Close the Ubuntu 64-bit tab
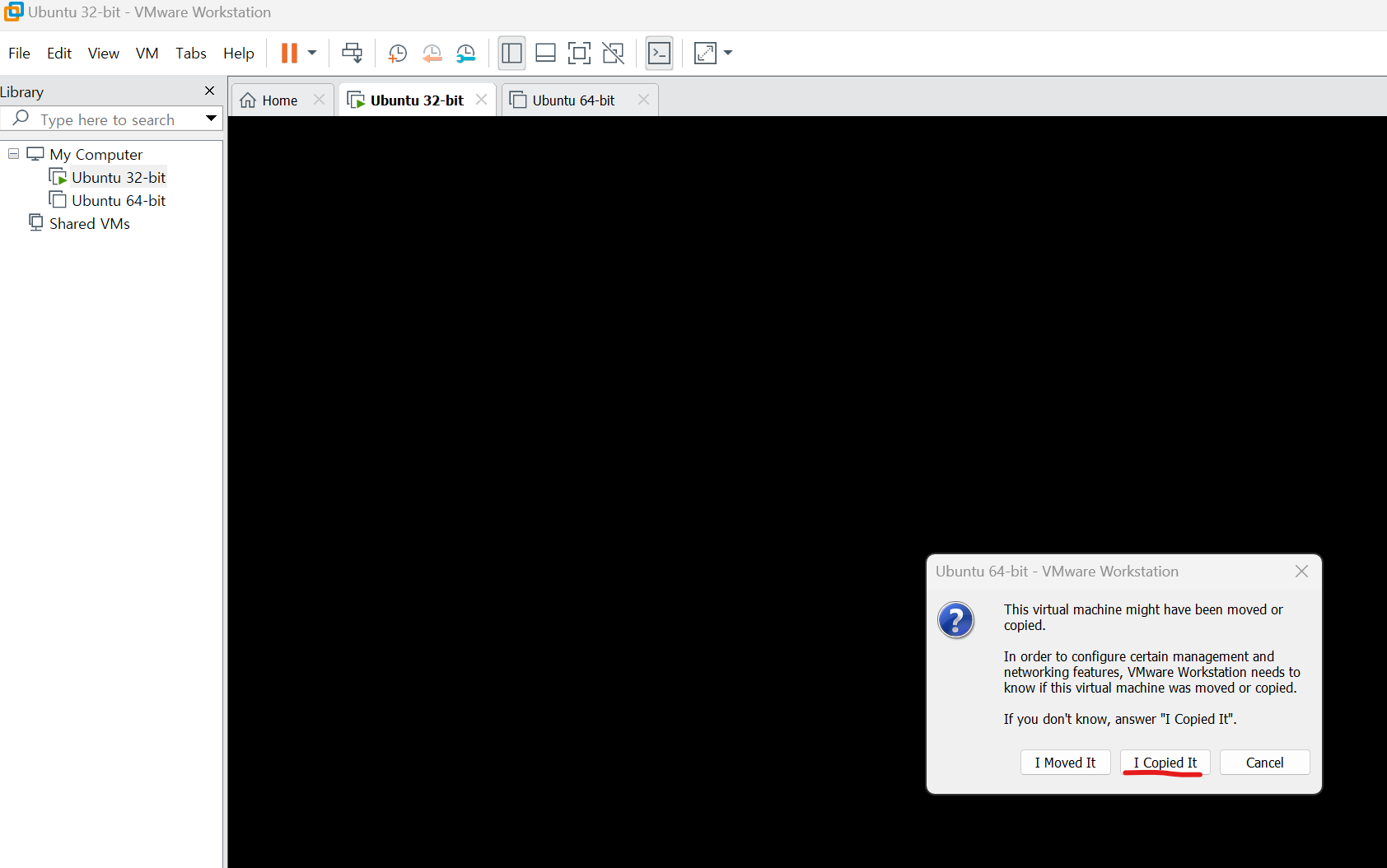Viewport: 1387px width, 868px height. point(643,100)
